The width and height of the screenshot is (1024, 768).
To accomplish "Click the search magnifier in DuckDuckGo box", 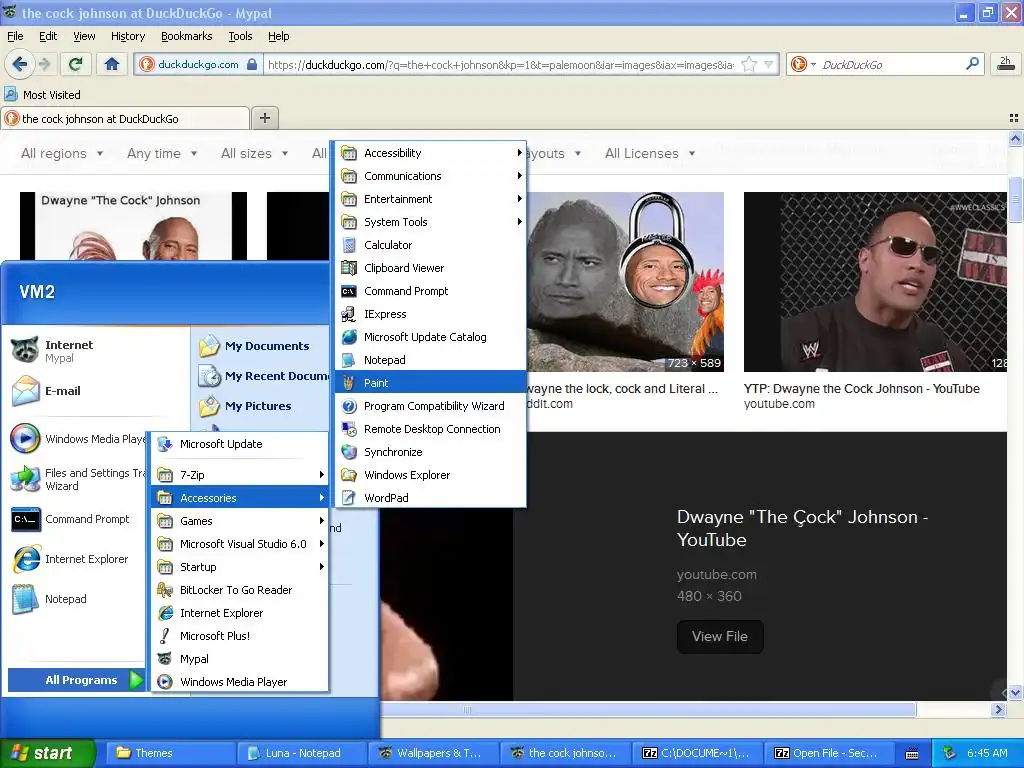I will pos(972,64).
